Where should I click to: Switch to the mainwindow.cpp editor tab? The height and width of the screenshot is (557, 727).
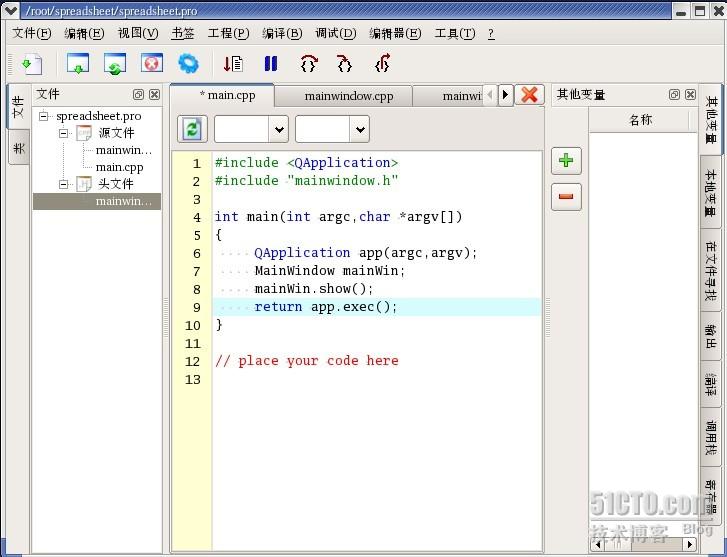[x=344, y=96]
